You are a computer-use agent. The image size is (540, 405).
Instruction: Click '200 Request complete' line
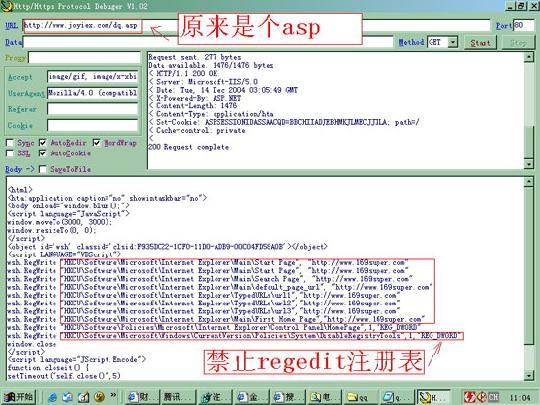pos(189,147)
